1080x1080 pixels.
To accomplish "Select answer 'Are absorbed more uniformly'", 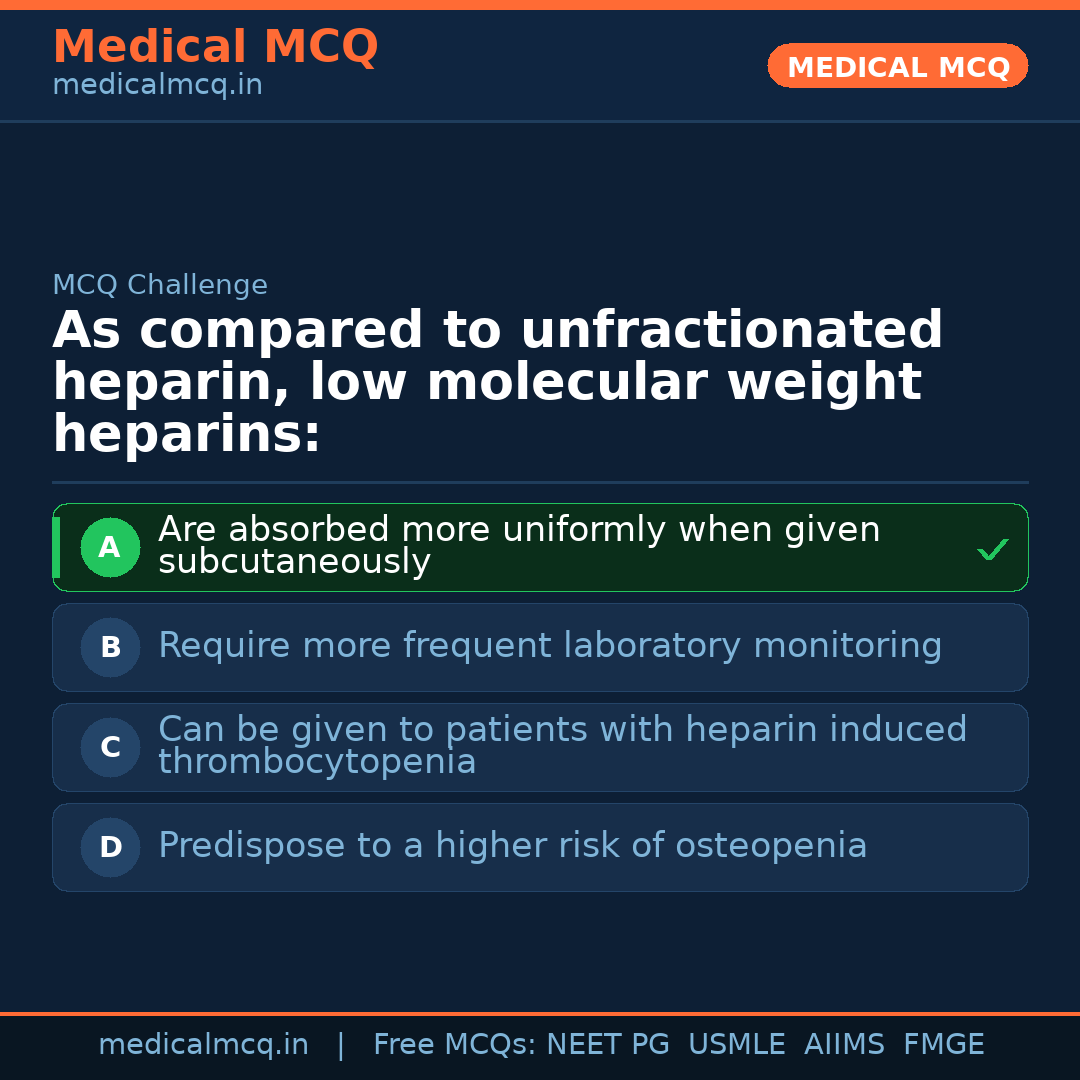I will coord(519,545).
